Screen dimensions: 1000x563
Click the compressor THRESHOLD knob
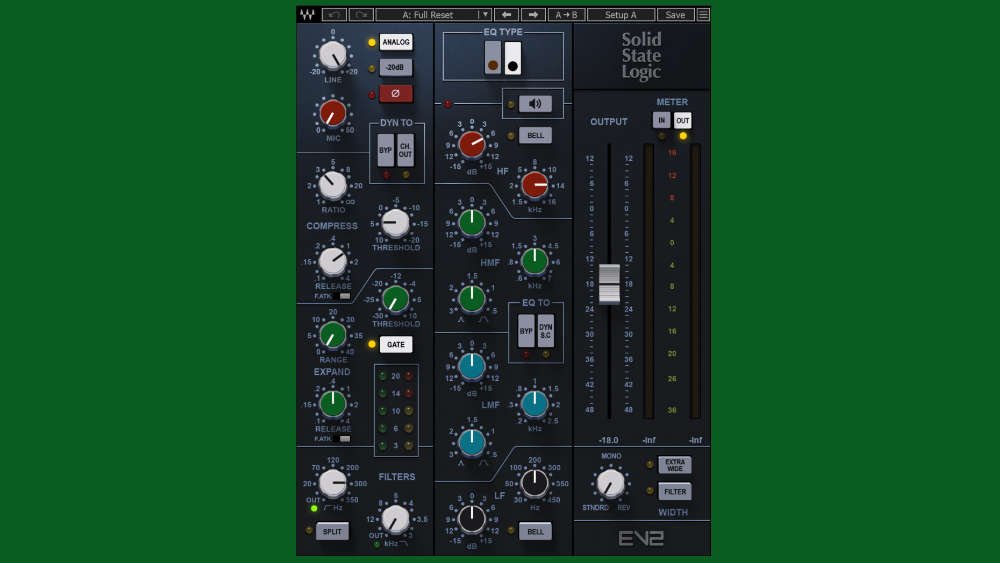pos(395,224)
